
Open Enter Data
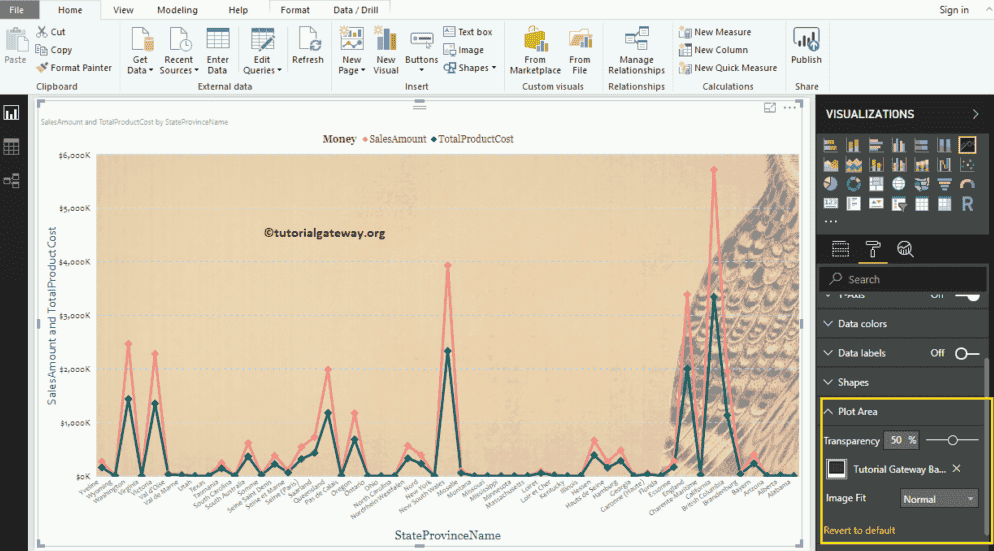point(217,51)
